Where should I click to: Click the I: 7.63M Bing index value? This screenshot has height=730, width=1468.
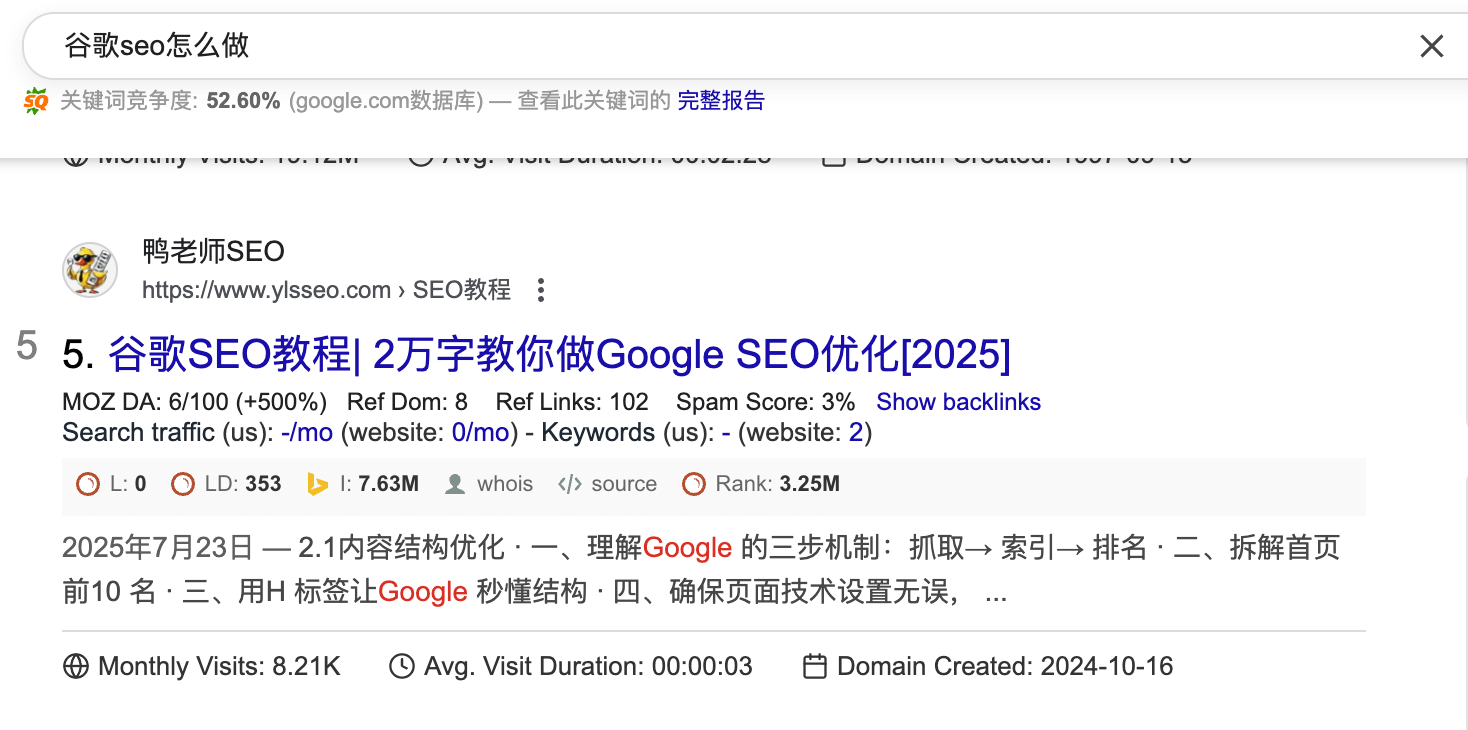point(379,484)
